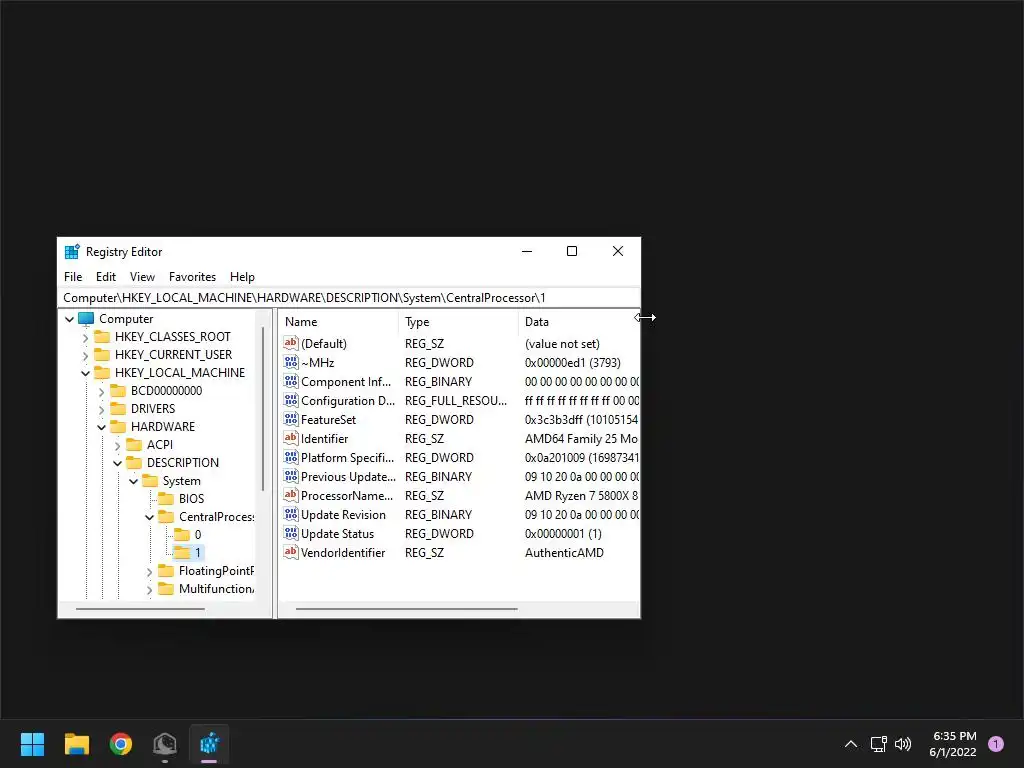
Task: Collapse the HKEY_LOCAL_MACHINE node
Action: (86, 374)
